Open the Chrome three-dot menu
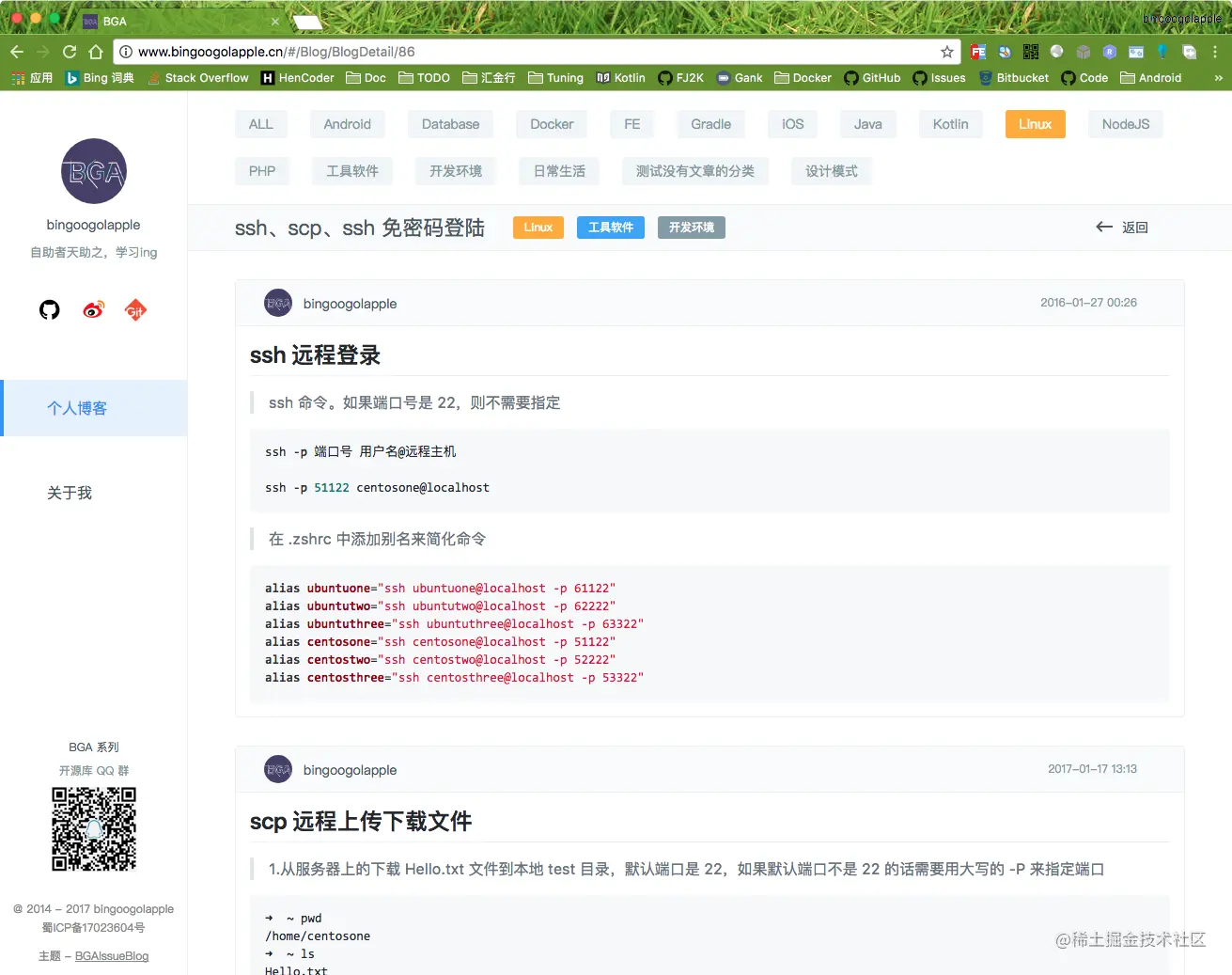 (1217, 51)
